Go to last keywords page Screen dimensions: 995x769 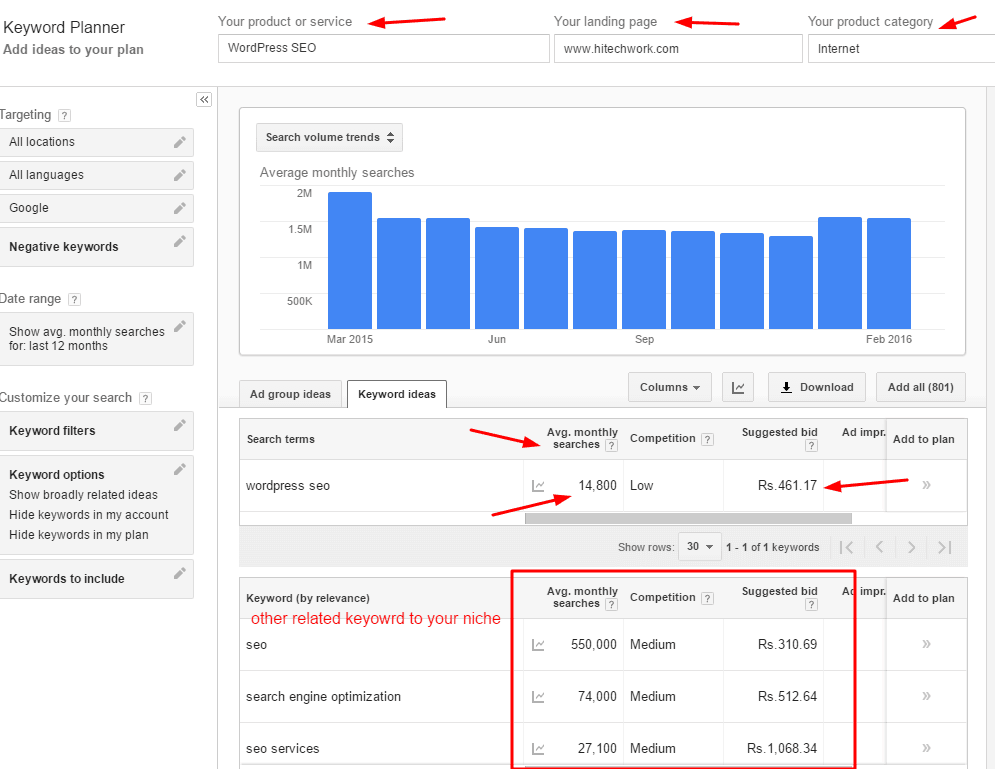tap(944, 547)
